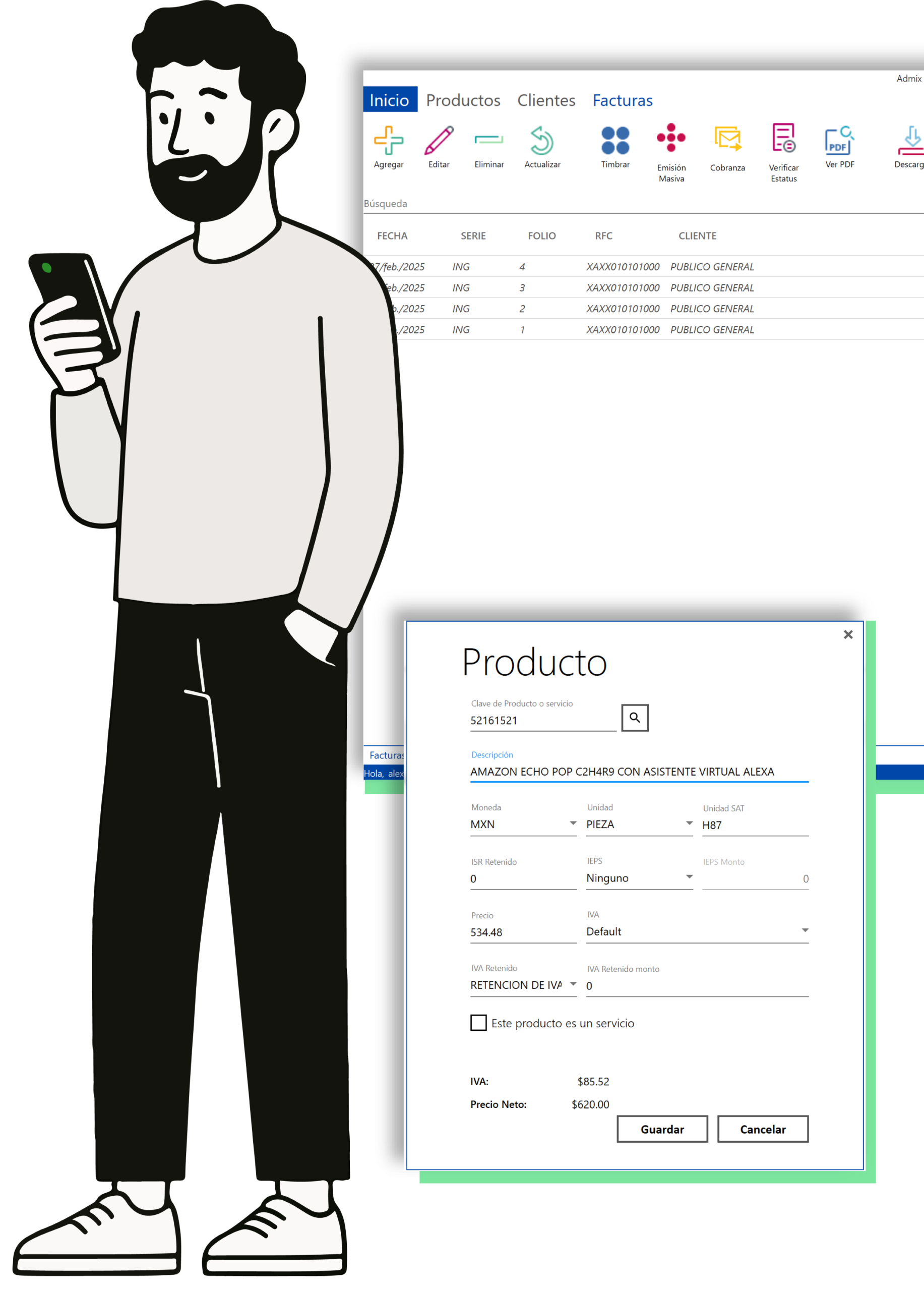
Task: Switch to the Productos tab
Action: (463, 100)
